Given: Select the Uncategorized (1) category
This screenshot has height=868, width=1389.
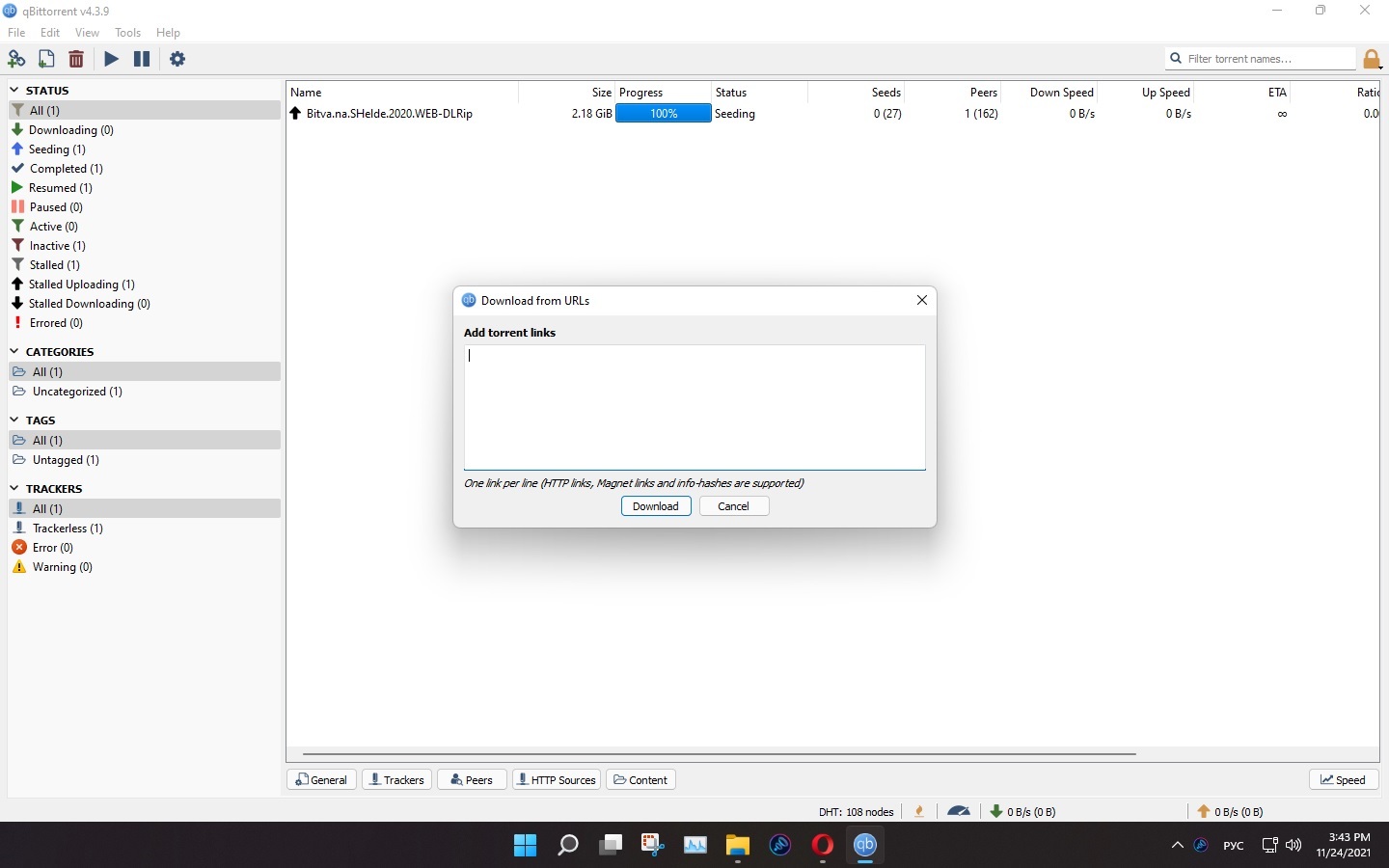Looking at the screenshot, I should tap(145, 392).
